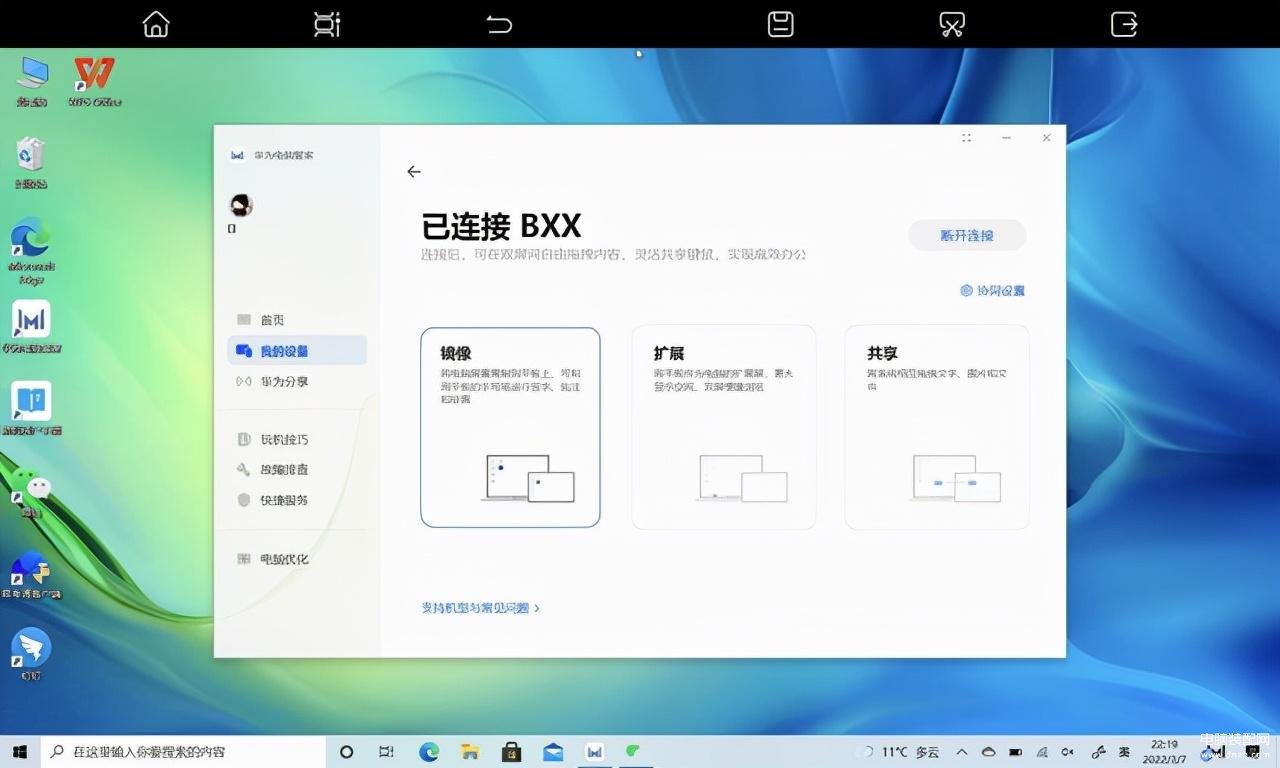This screenshot has height=768, width=1280.
Task: Switch the 英 input method indicator in the tray
Action: [1124, 752]
